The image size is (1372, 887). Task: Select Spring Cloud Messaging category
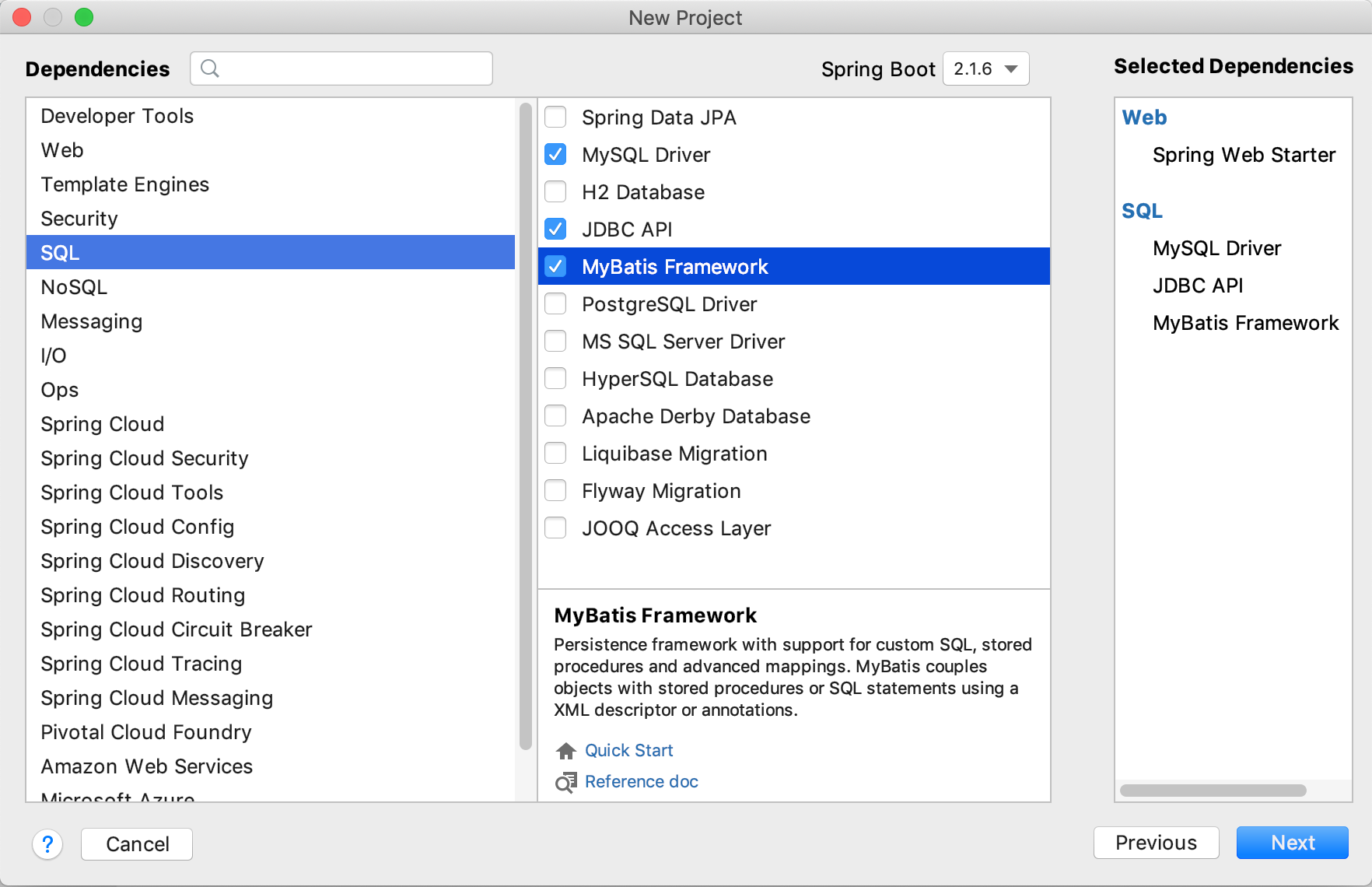tap(271, 698)
